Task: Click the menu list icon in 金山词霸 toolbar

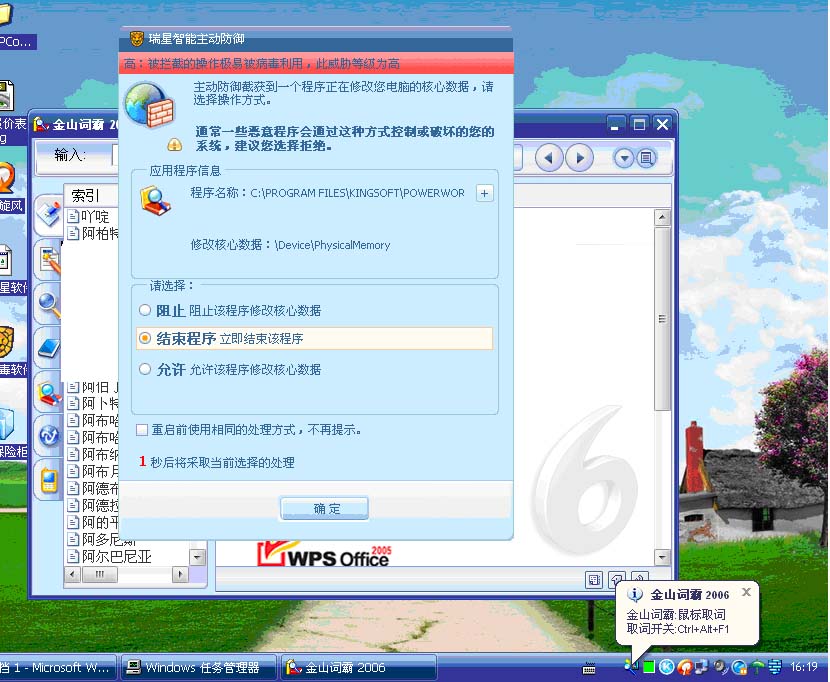Action: [x=646, y=158]
